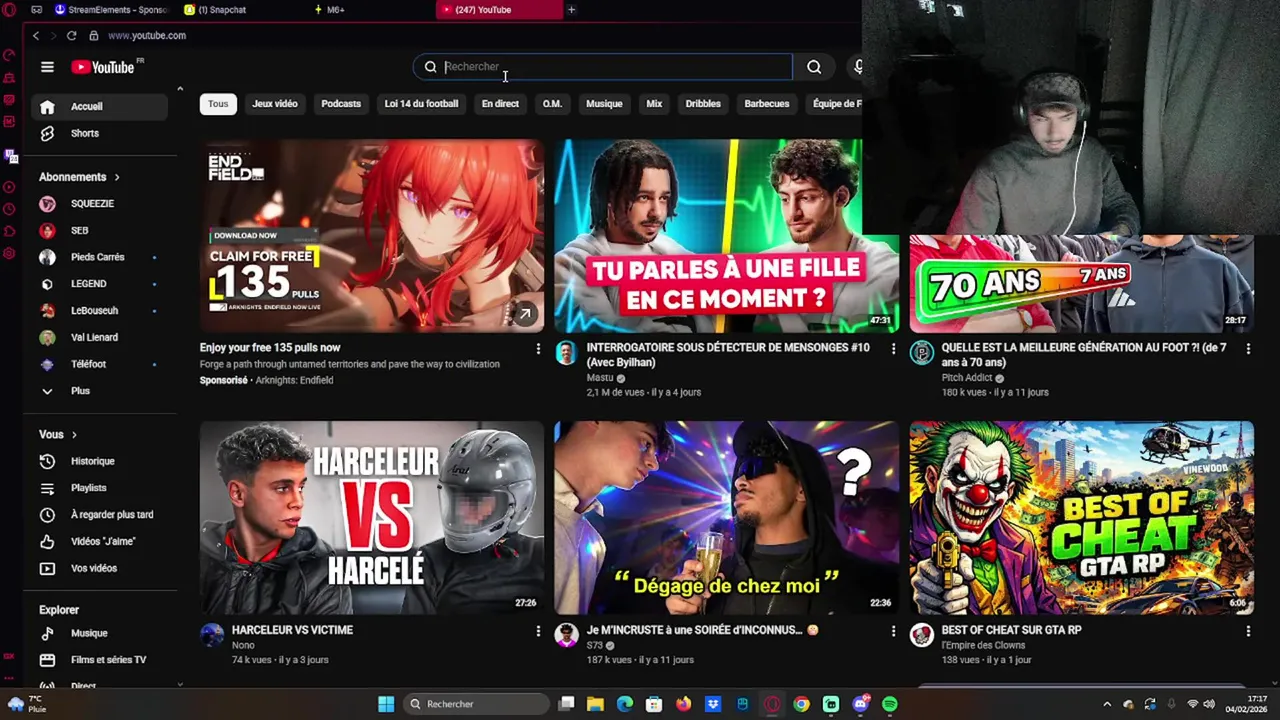This screenshot has width=1280, height=720.
Task: Select the Mix filter chip
Action: (x=654, y=104)
